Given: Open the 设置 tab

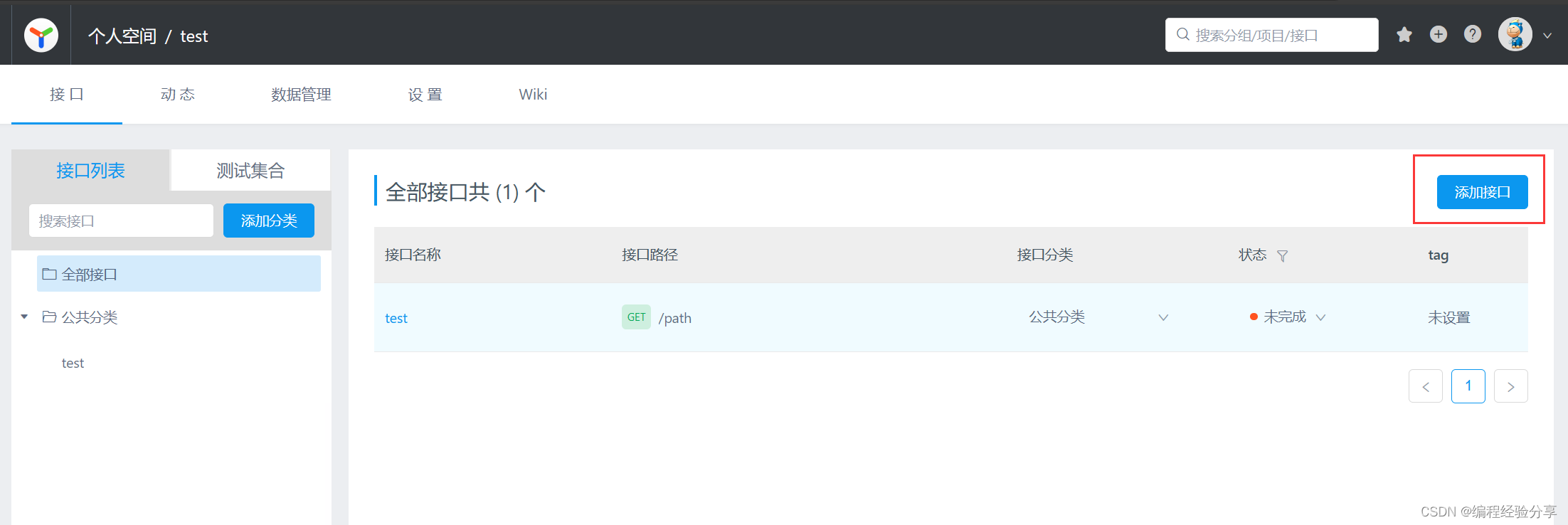Looking at the screenshot, I should [425, 95].
